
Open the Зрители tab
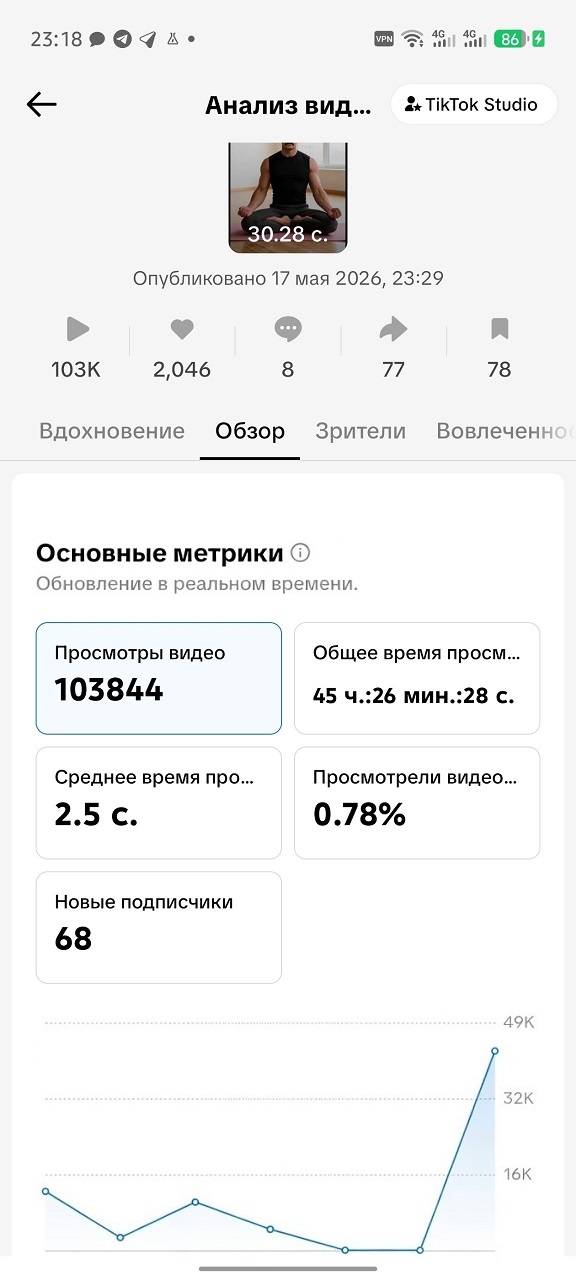(361, 431)
